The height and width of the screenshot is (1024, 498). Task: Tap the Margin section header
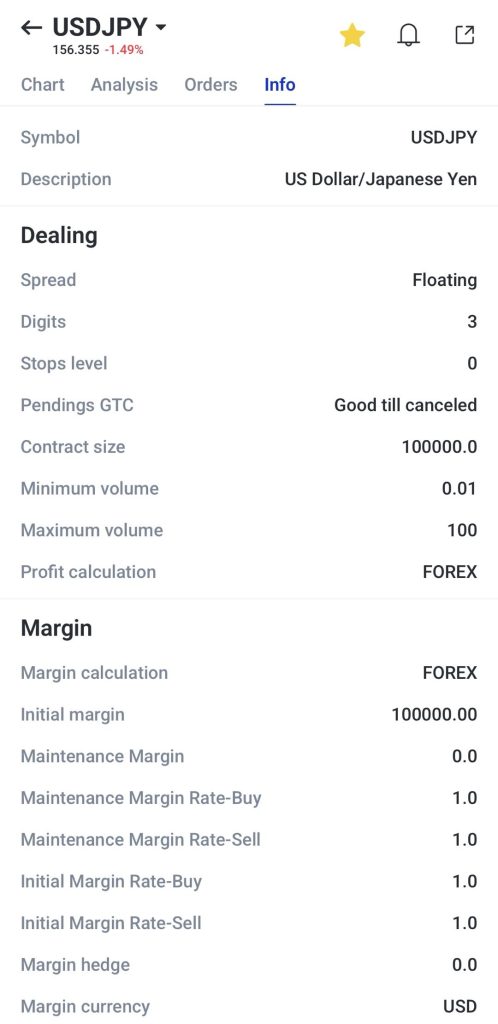point(56,628)
